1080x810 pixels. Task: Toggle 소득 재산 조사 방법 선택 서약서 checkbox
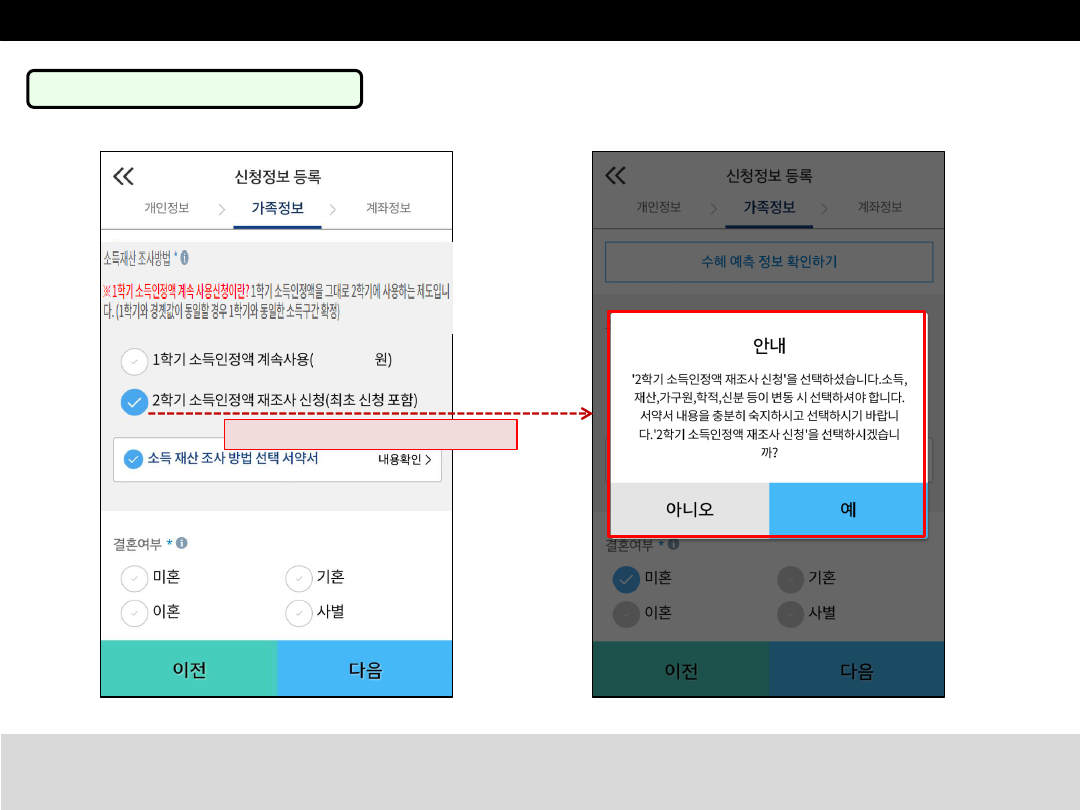tap(133, 459)
